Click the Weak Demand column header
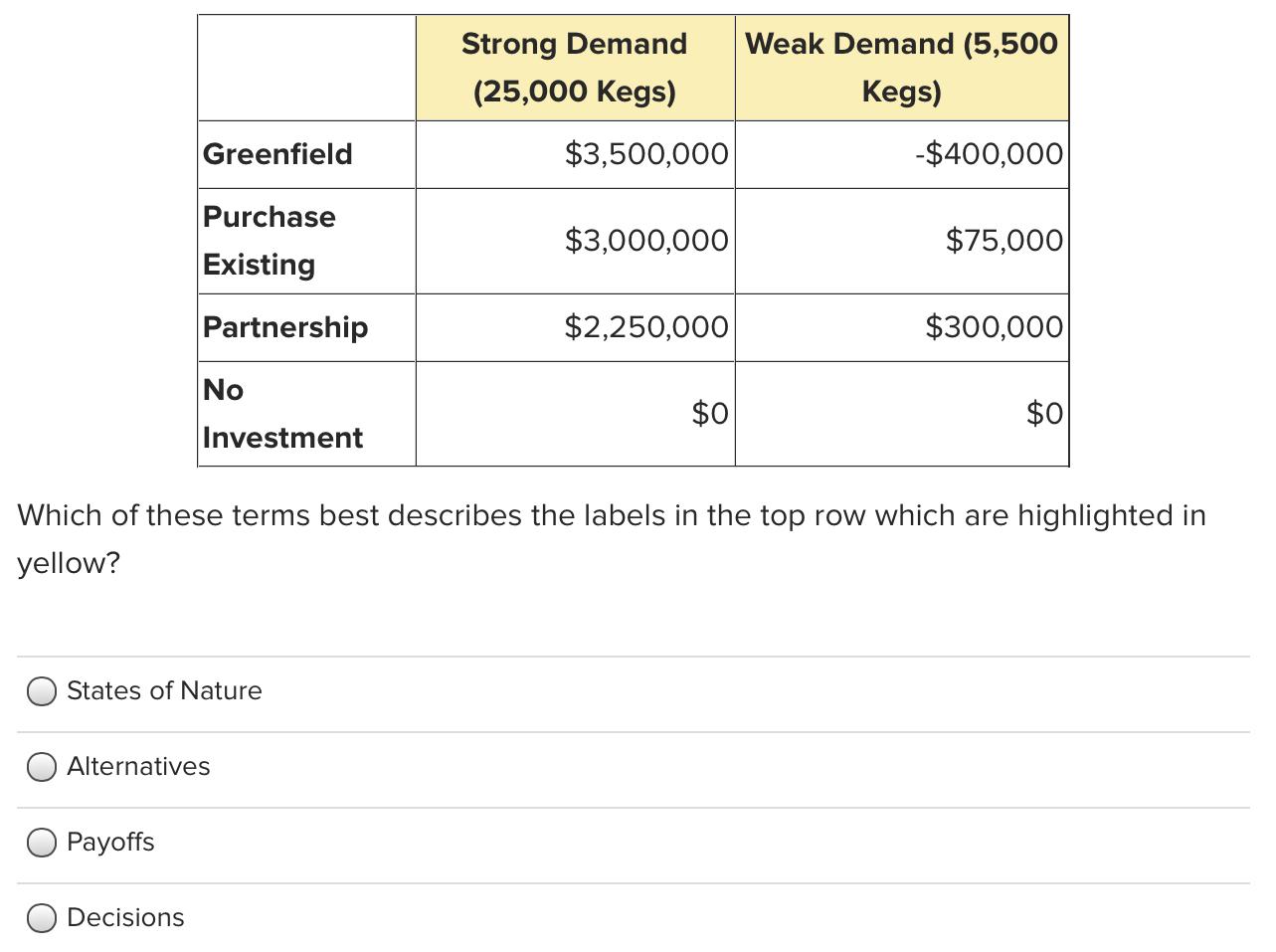Image resolution: width=1276 pixels, height=952 pixels. (x=901, y=67)
